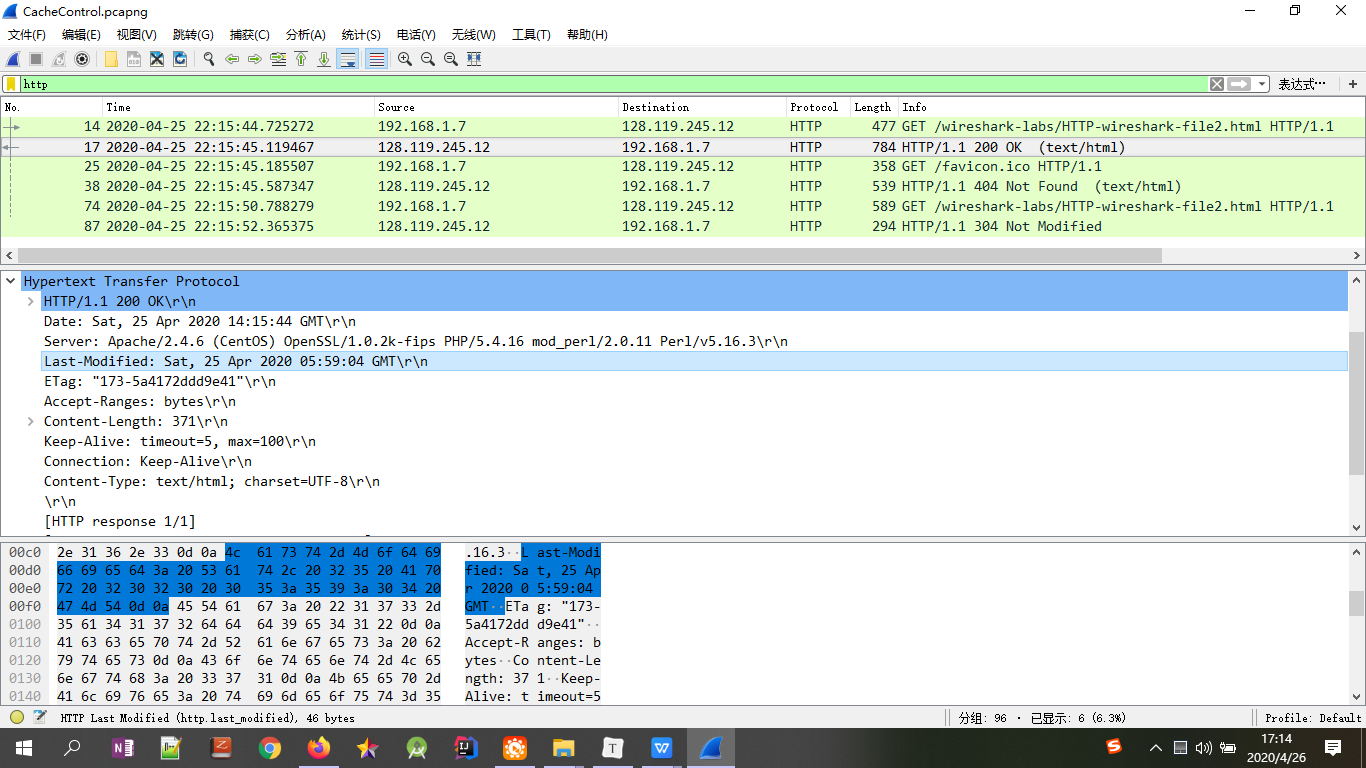Click the [HTTP response 1/1] line
The image size is (1366, 768).
click(120, 521)
